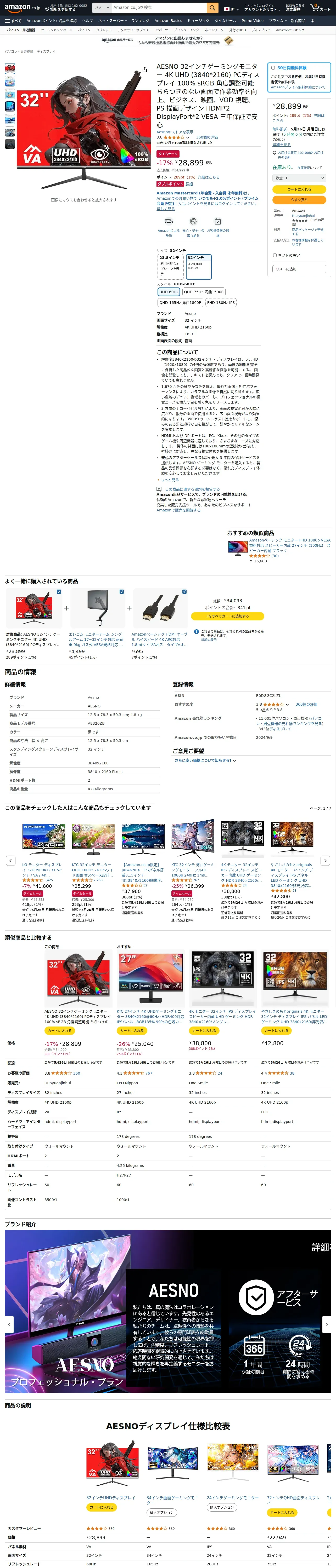Click the orange search magnifier button
The height and width of the screenshot is (1568, 336).
point(212,8)
